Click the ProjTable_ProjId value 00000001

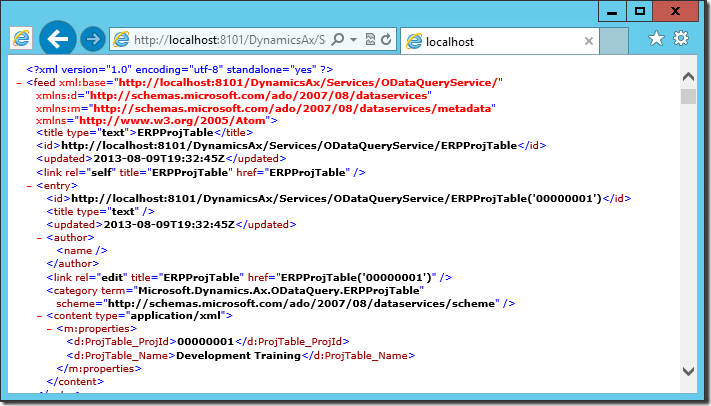click(x=205, y=342)
